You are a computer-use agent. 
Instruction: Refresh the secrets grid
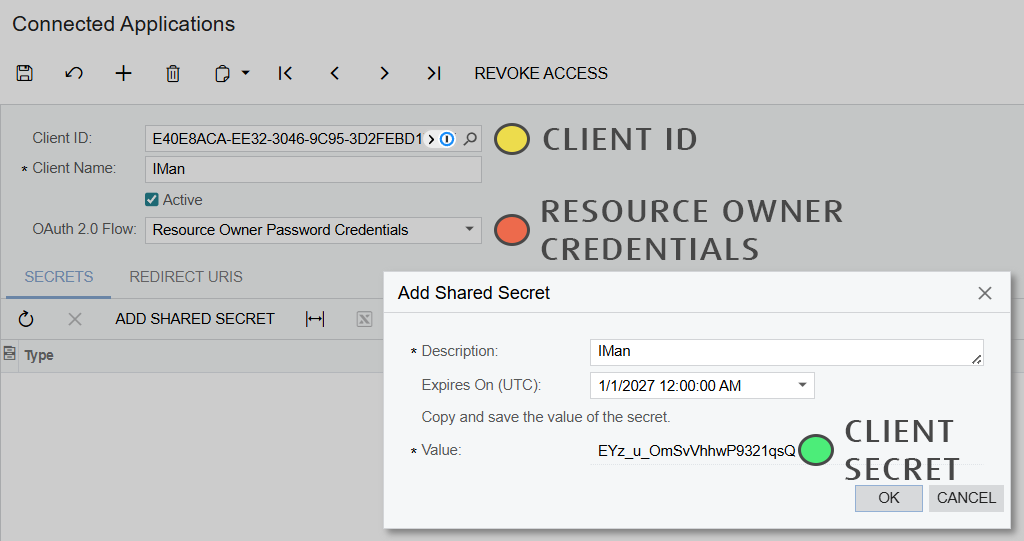[26, 319]
